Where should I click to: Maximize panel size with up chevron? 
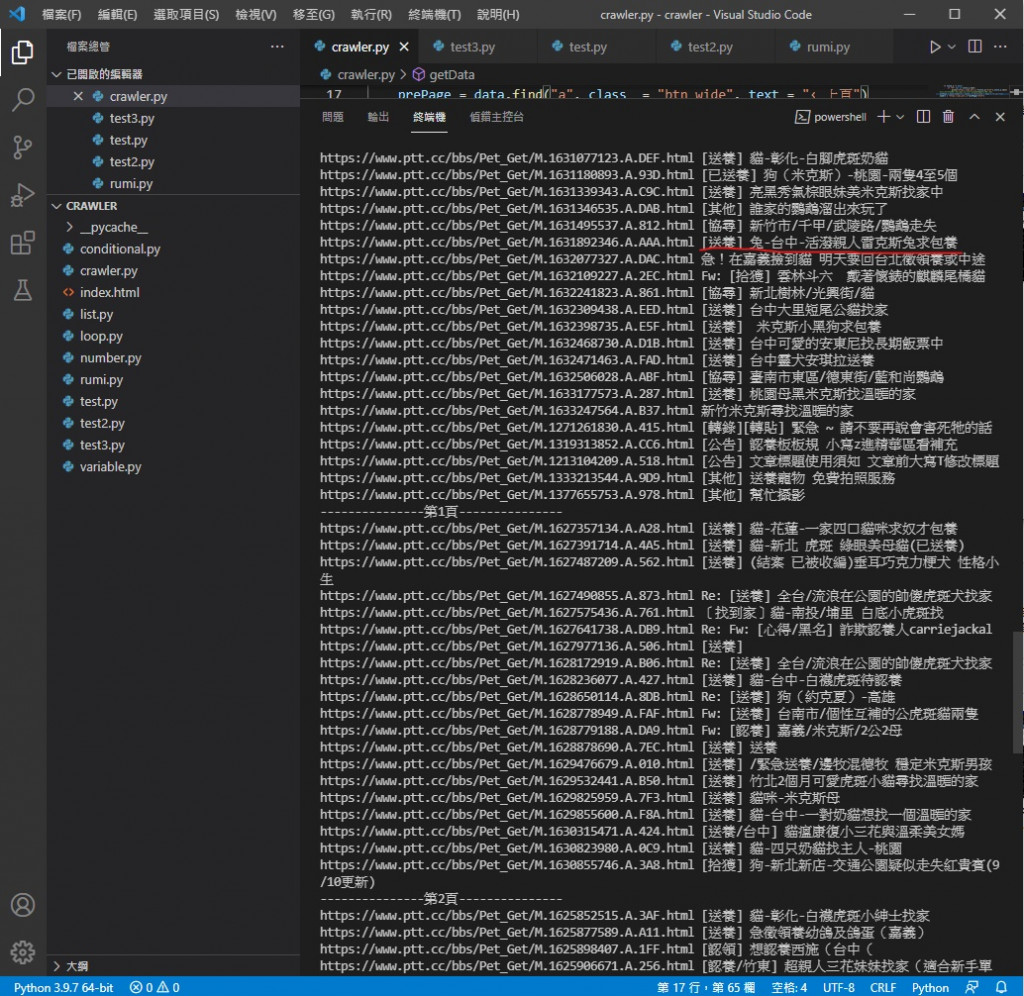click(x=974, y=117)
